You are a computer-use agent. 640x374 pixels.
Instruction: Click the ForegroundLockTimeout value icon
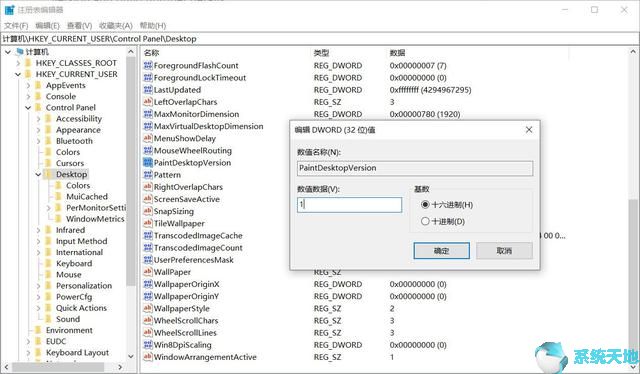(148, 78)
